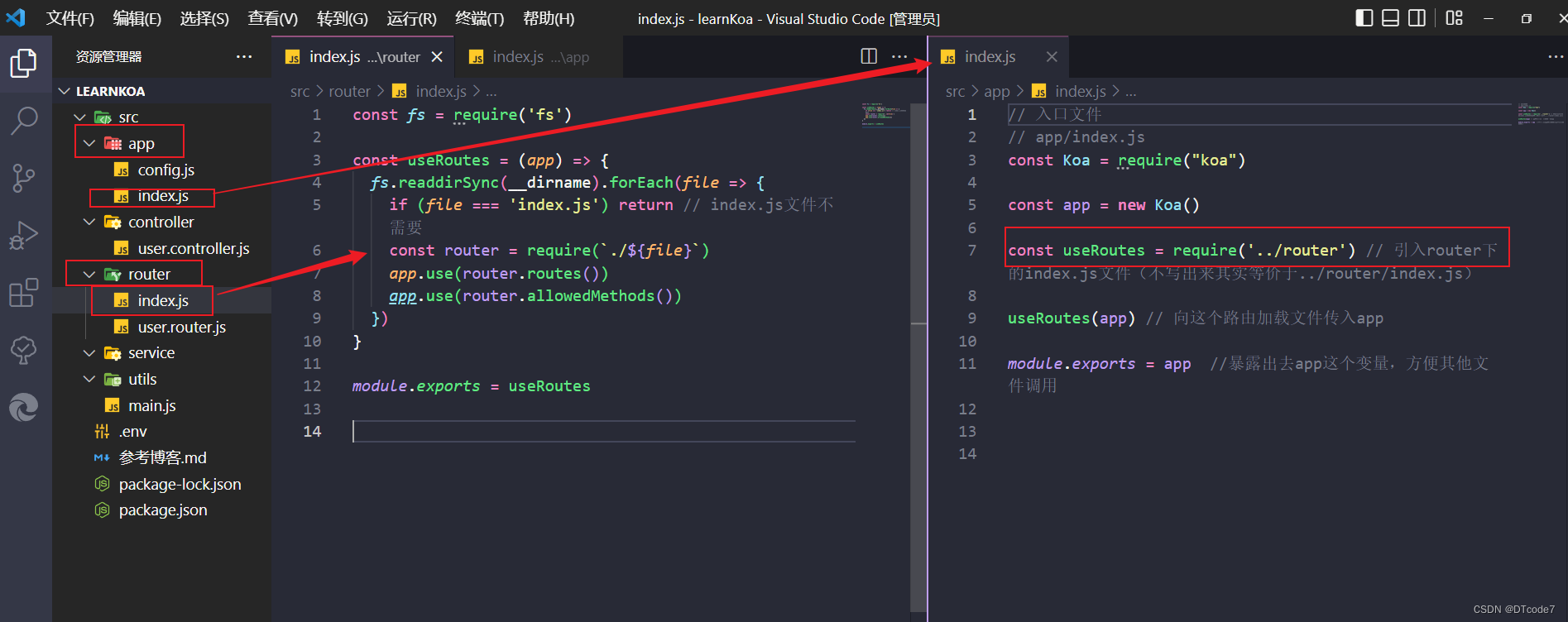The width and height of the screenshot is (1568, 622).
Task: Click the left editor minimap
Action: point(885,114)
